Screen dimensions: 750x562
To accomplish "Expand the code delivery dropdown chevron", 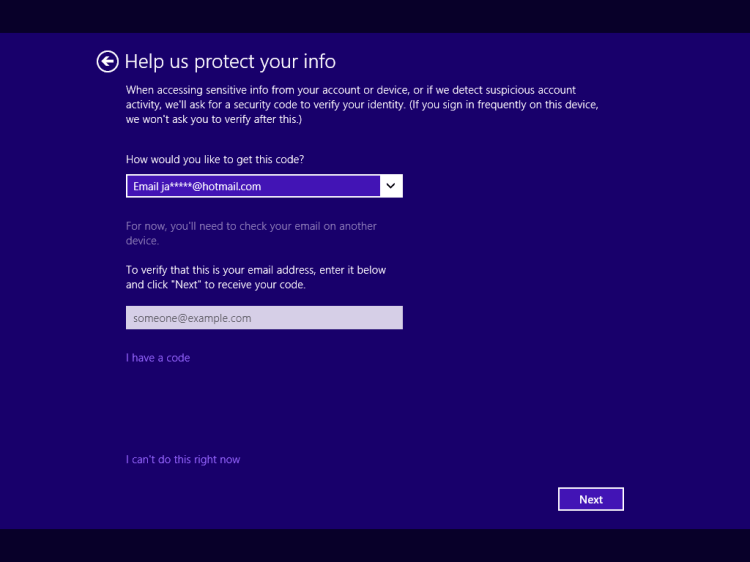I will (391, 186).
